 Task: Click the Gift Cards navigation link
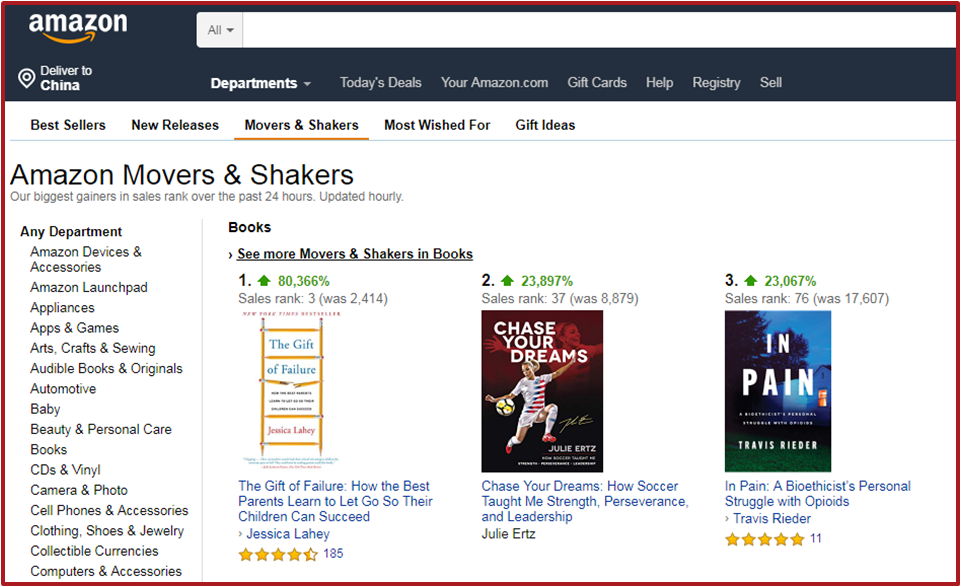(597, 83)
